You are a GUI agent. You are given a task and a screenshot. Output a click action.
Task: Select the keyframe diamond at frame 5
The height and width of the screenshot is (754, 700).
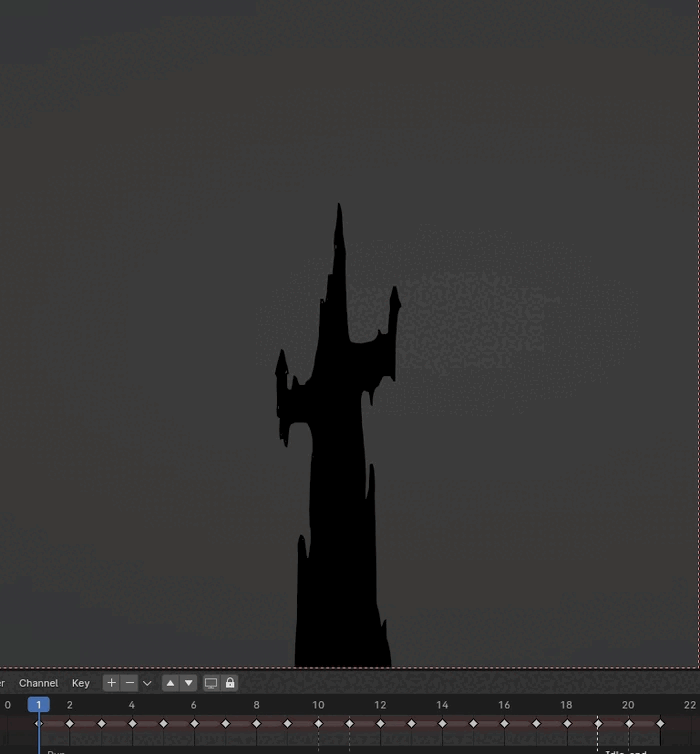163,723
